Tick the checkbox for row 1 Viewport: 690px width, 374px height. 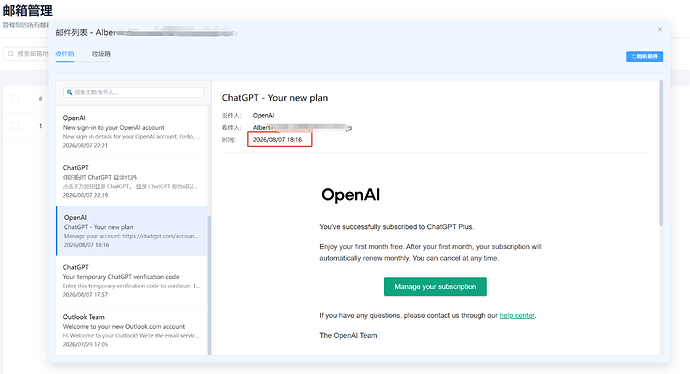coord(15,126)
